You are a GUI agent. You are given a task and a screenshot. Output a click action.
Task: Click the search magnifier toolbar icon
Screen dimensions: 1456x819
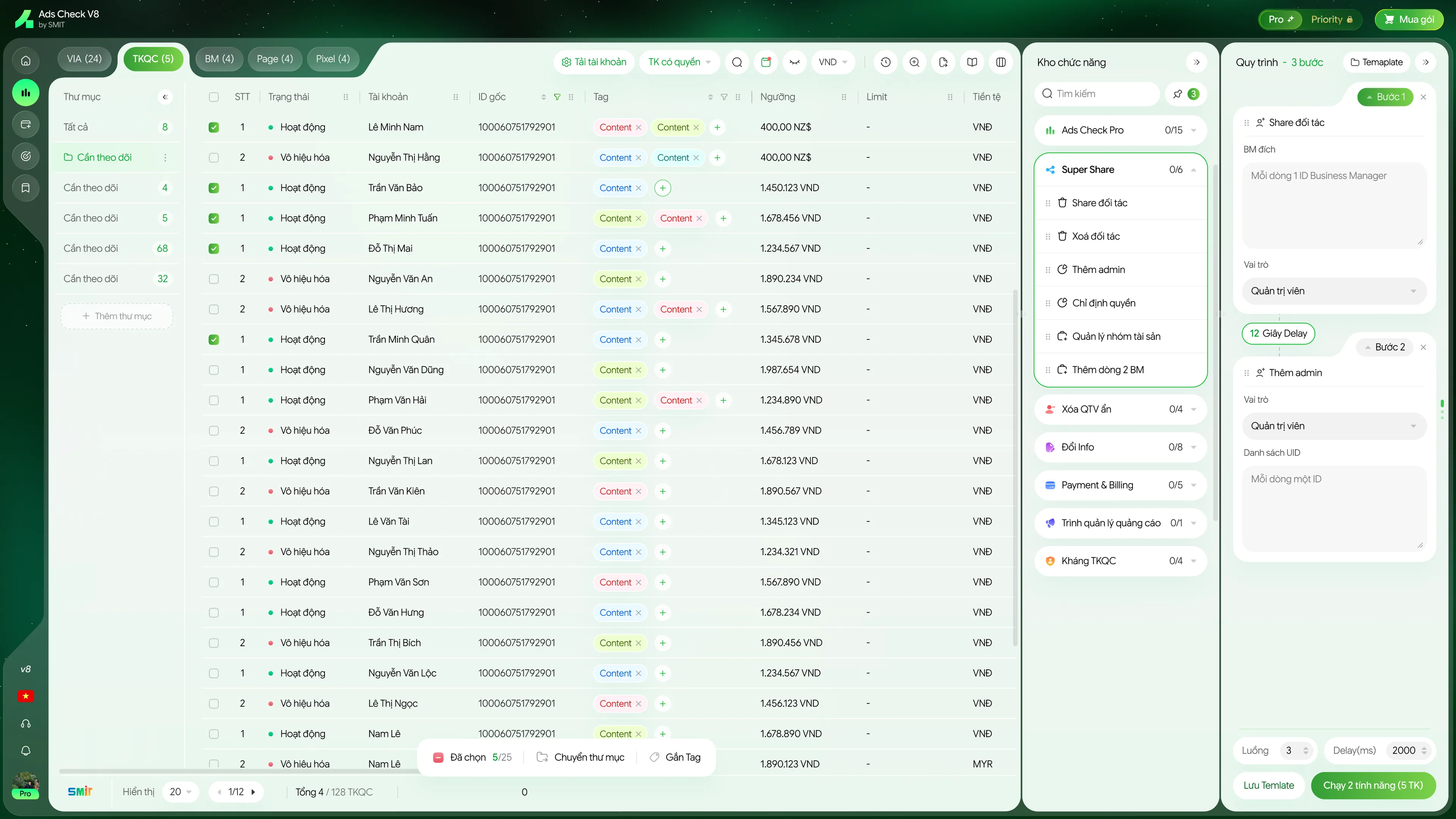[737, 62]
